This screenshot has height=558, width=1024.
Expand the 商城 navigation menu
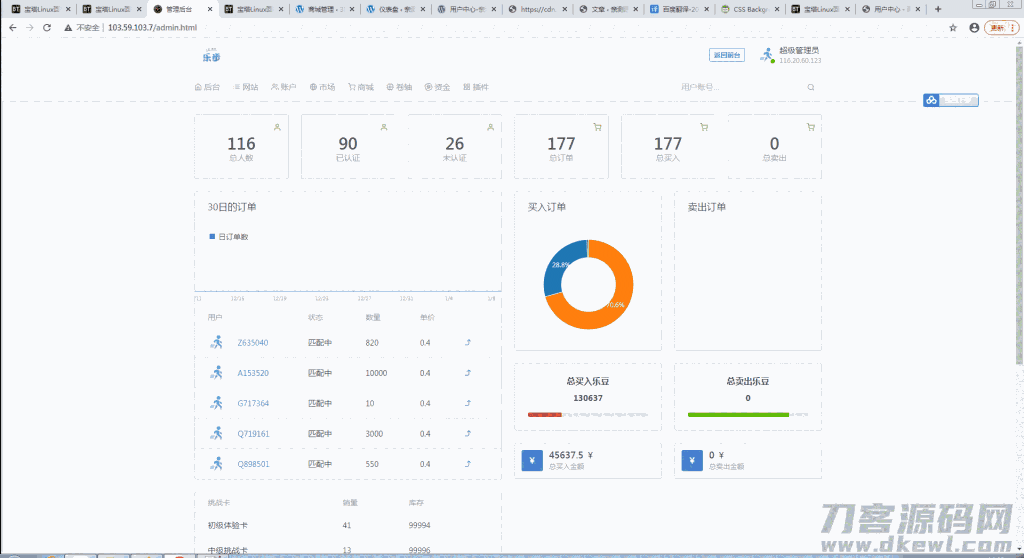coord(360,87)
